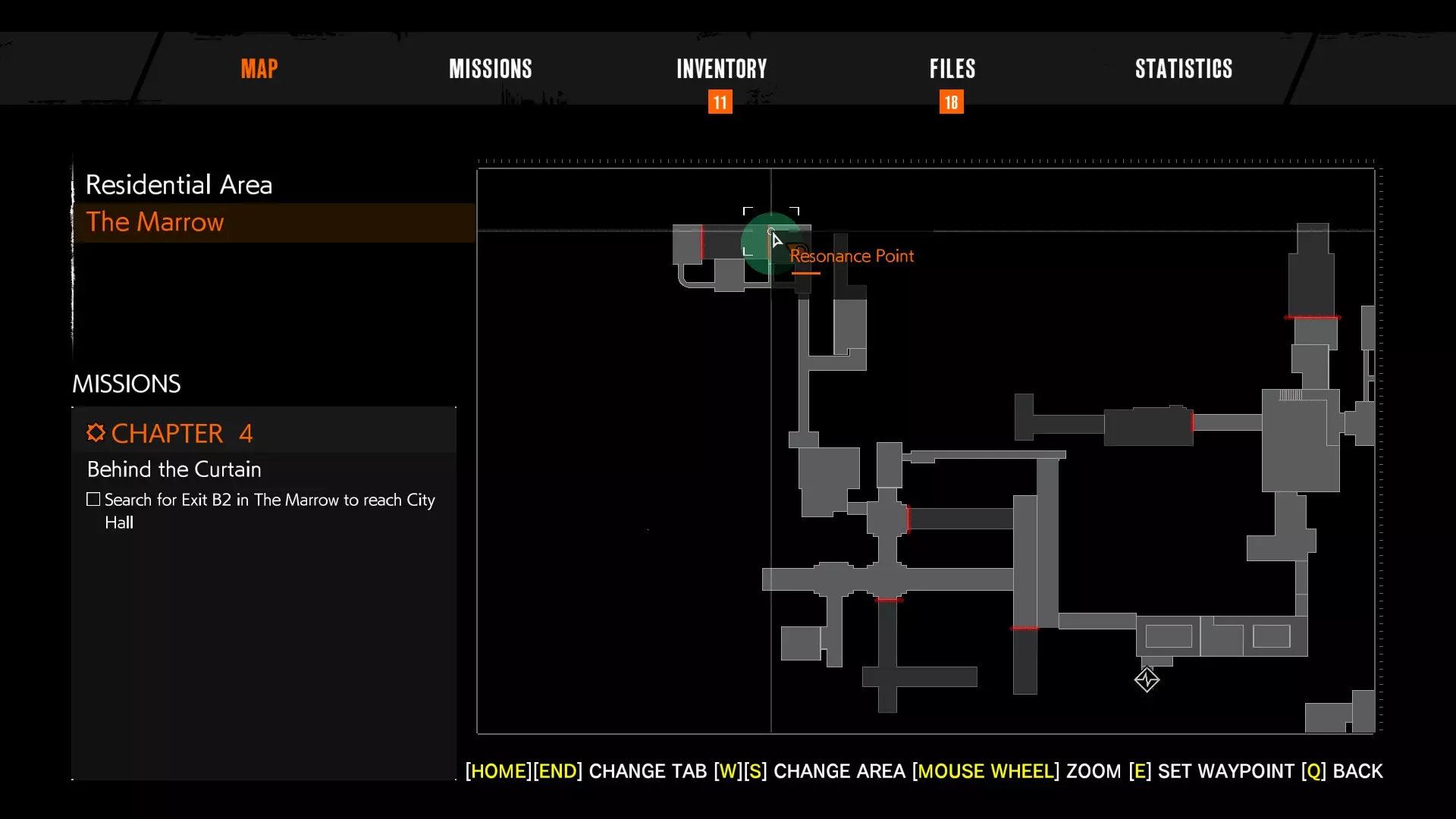Click the Behind the Curtain mission title
The height and width of the screenshot is (819, 1456).
pyautogui.click(x=174, y=469)
